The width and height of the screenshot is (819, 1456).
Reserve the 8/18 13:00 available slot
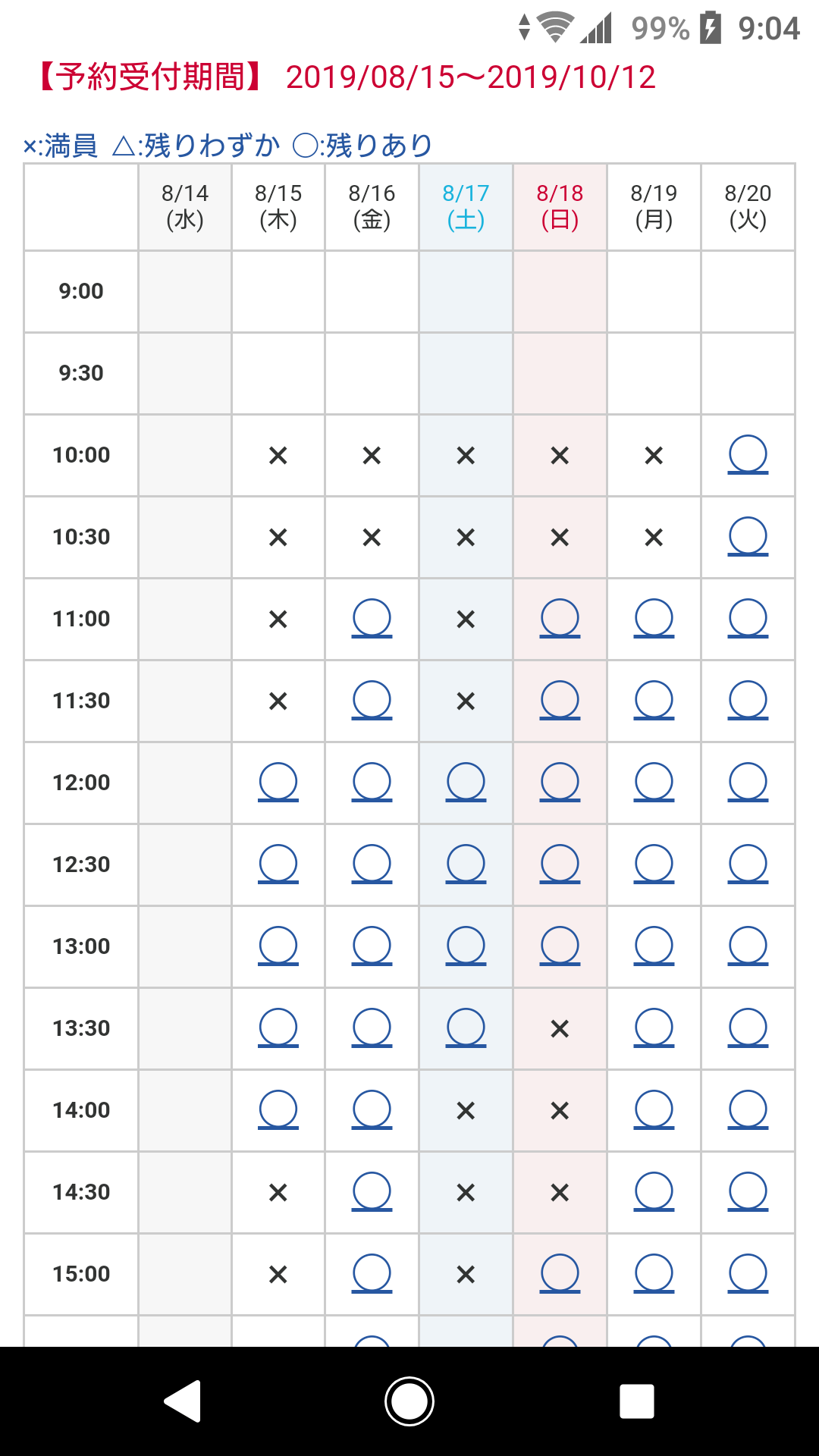pyautogui.click(x=560, y=946)
